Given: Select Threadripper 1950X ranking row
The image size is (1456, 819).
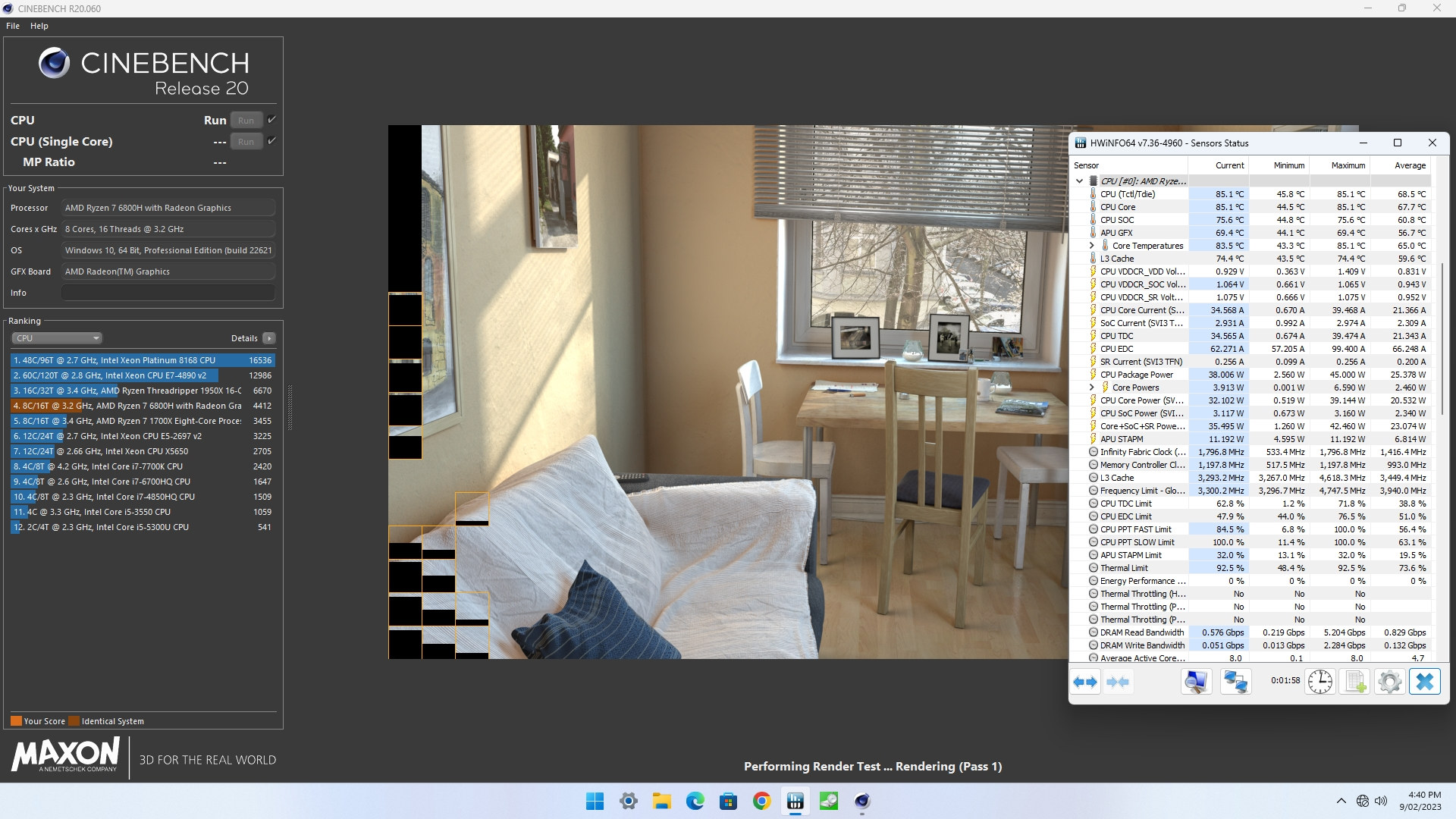Looking at the screenshot, I should tap(143, 391).
